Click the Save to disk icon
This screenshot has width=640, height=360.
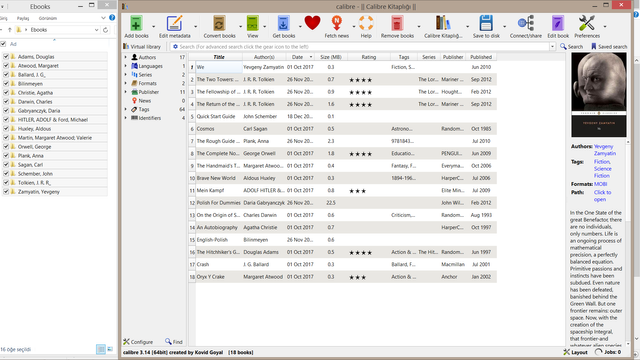pyautogui.click(x=486, y=23)
